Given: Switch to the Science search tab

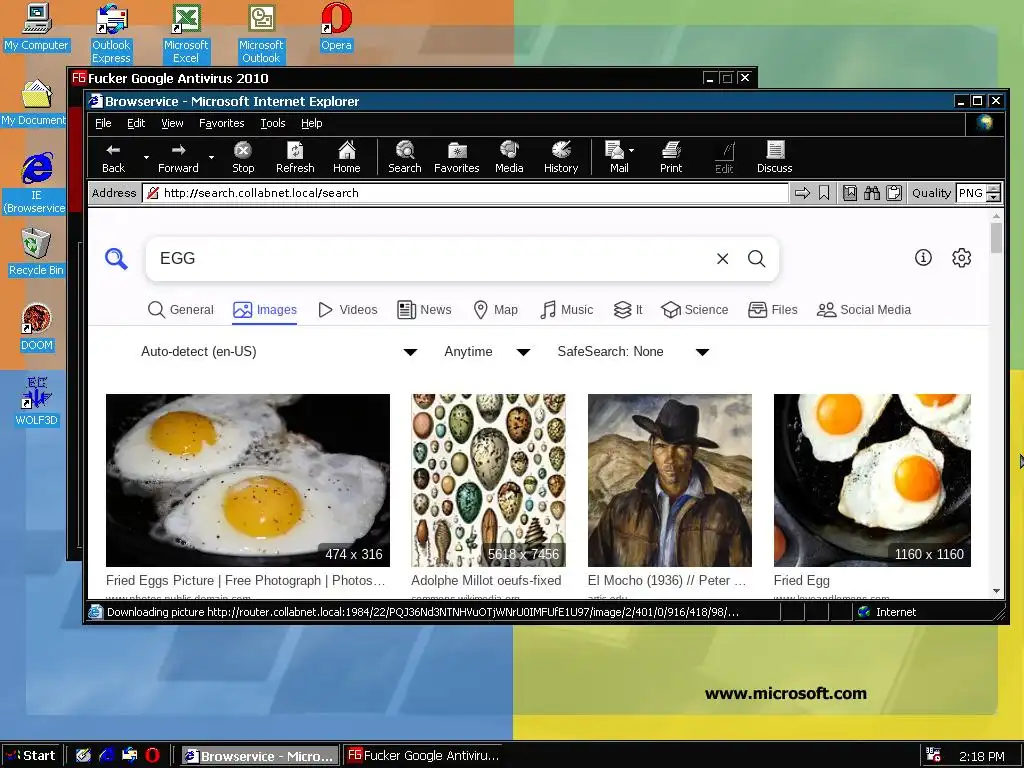Looking at the screenshot, I should click(x=694, y=310).
